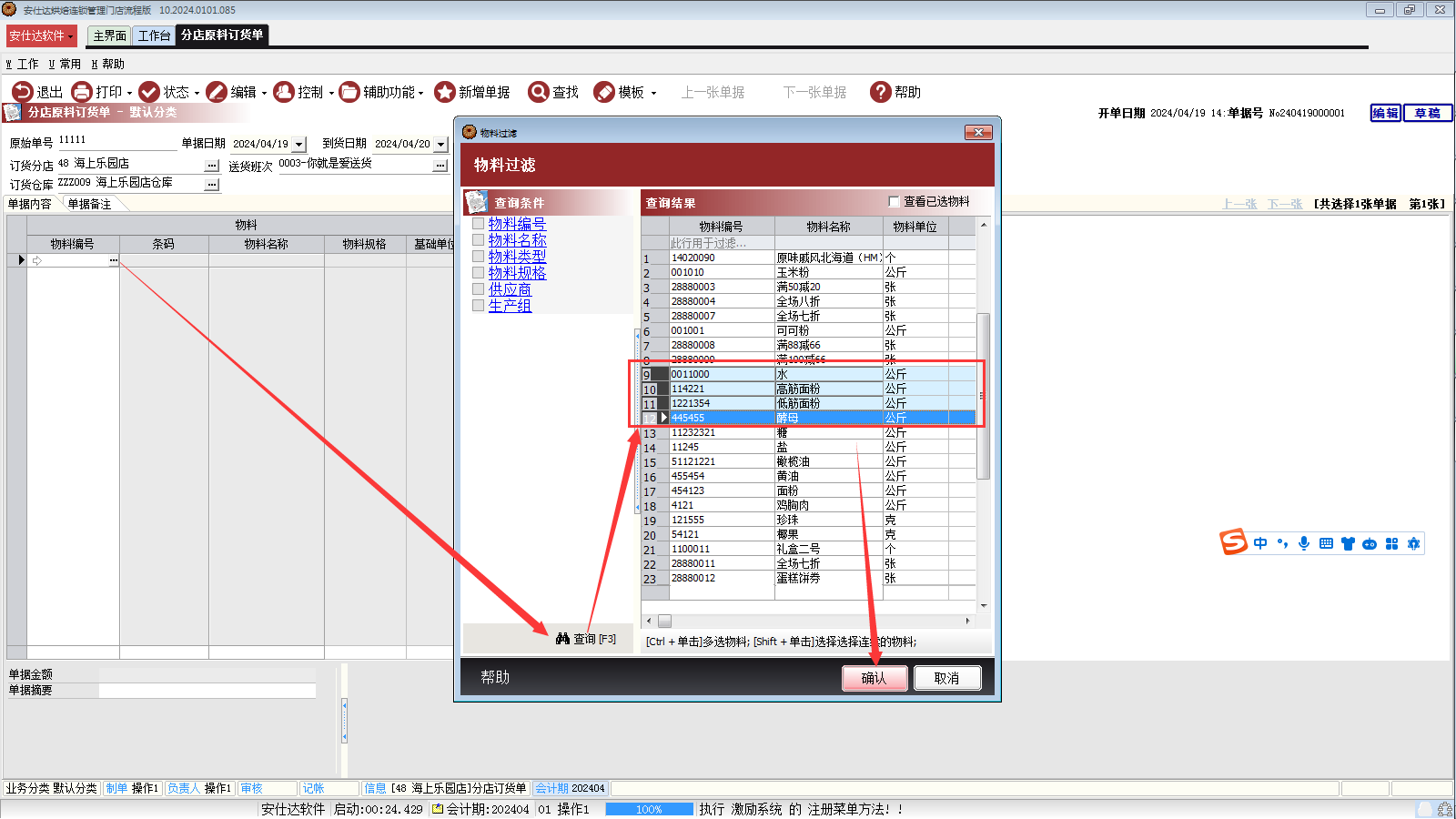
Task: Click the 草稿 status button
Action: [x=1427, y=113]
